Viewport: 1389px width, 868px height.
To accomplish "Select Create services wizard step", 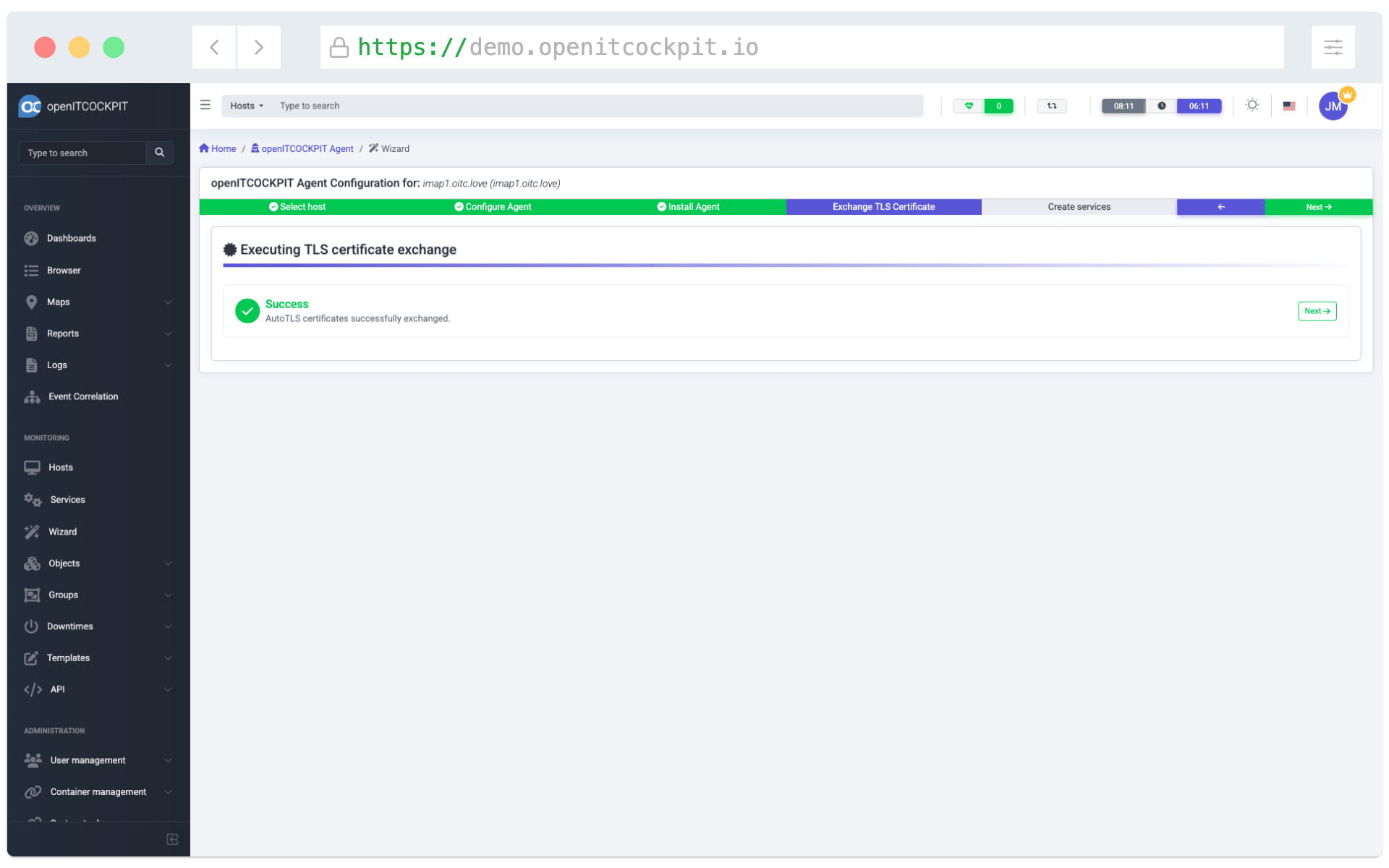I will pos(1079,207).
